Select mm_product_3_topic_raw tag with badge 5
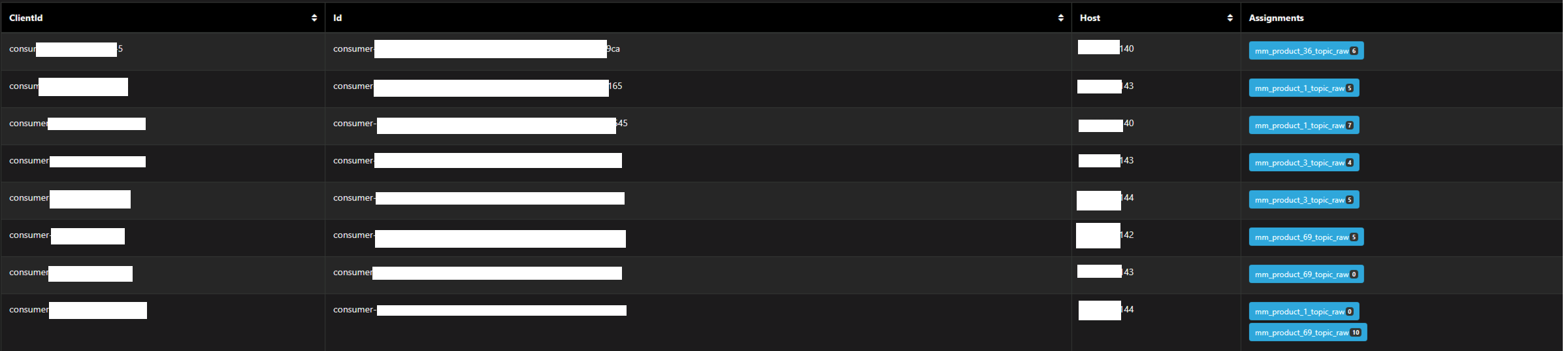 click(x=1304, y=200)
